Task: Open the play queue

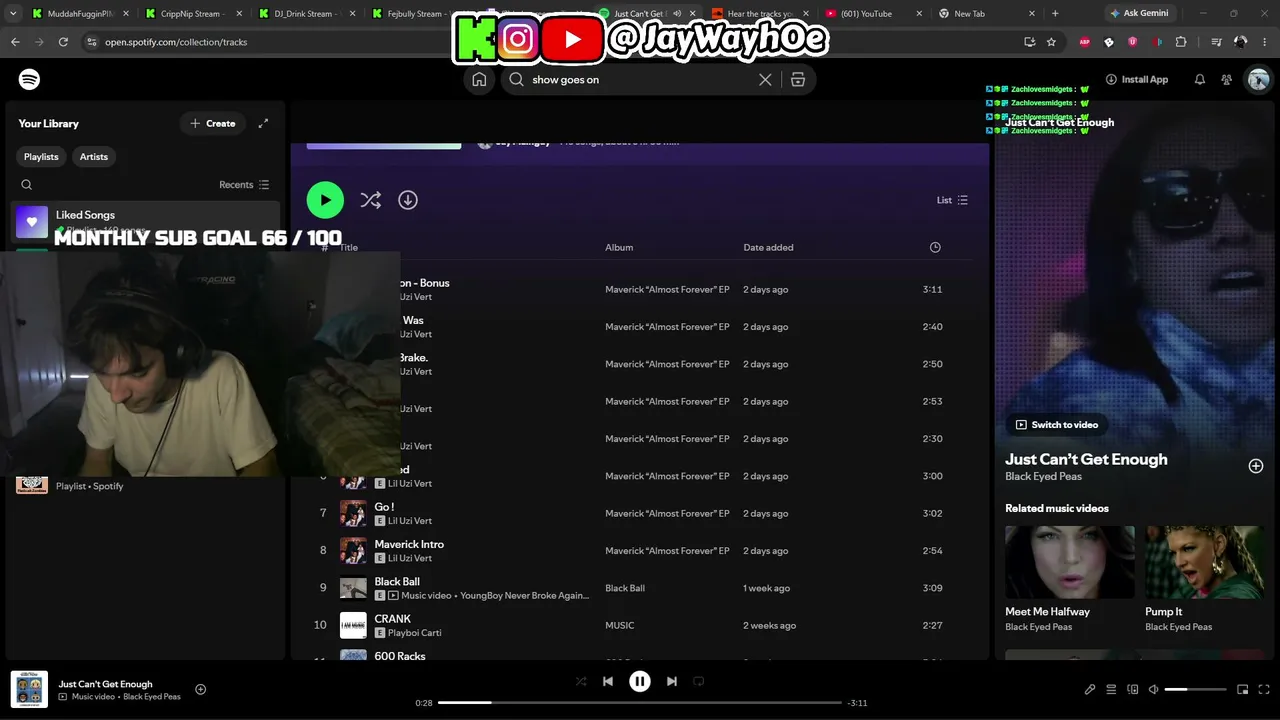Action: (1111, 689)
